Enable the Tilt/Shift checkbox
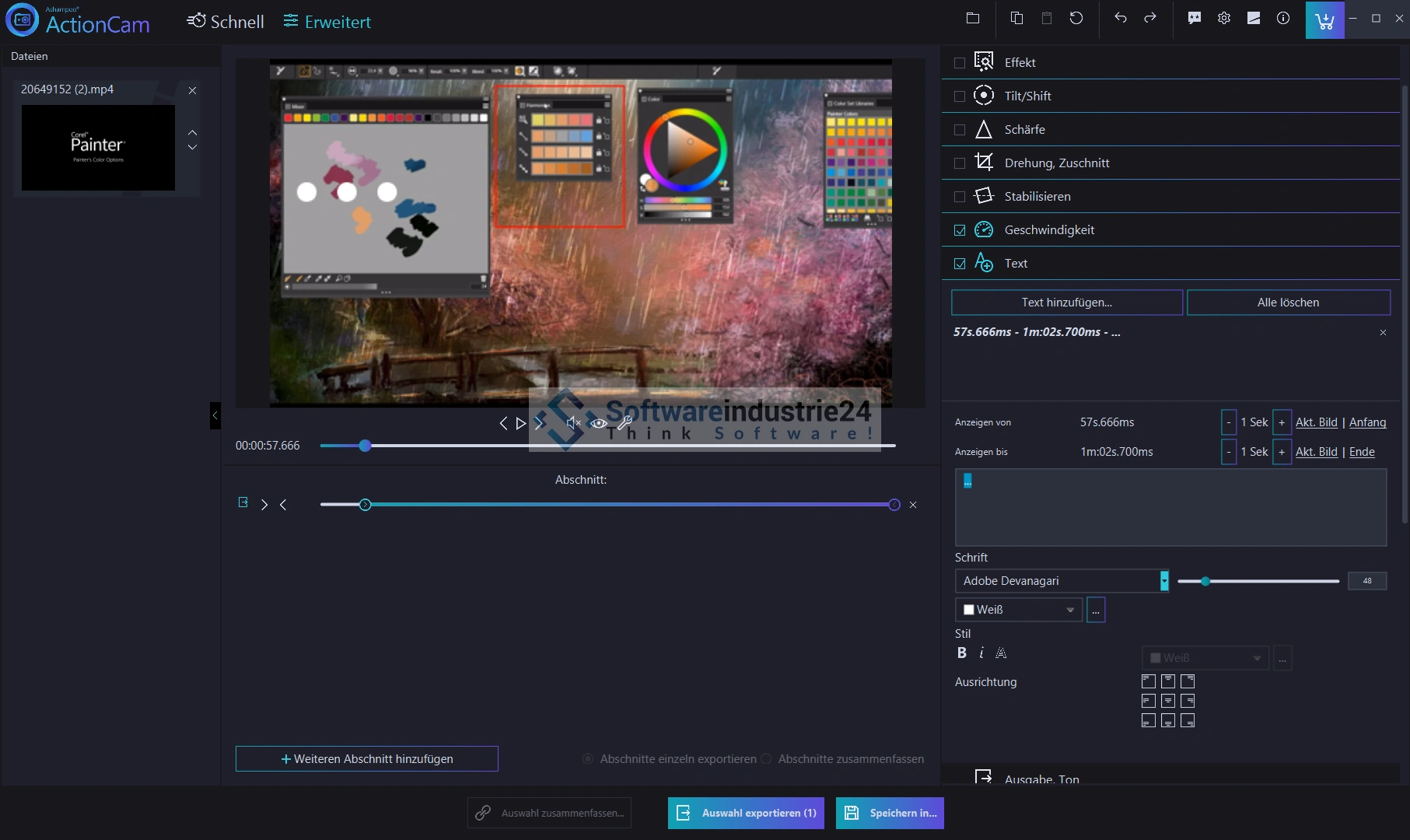1410x840 pixels. [x=960, y=96]
